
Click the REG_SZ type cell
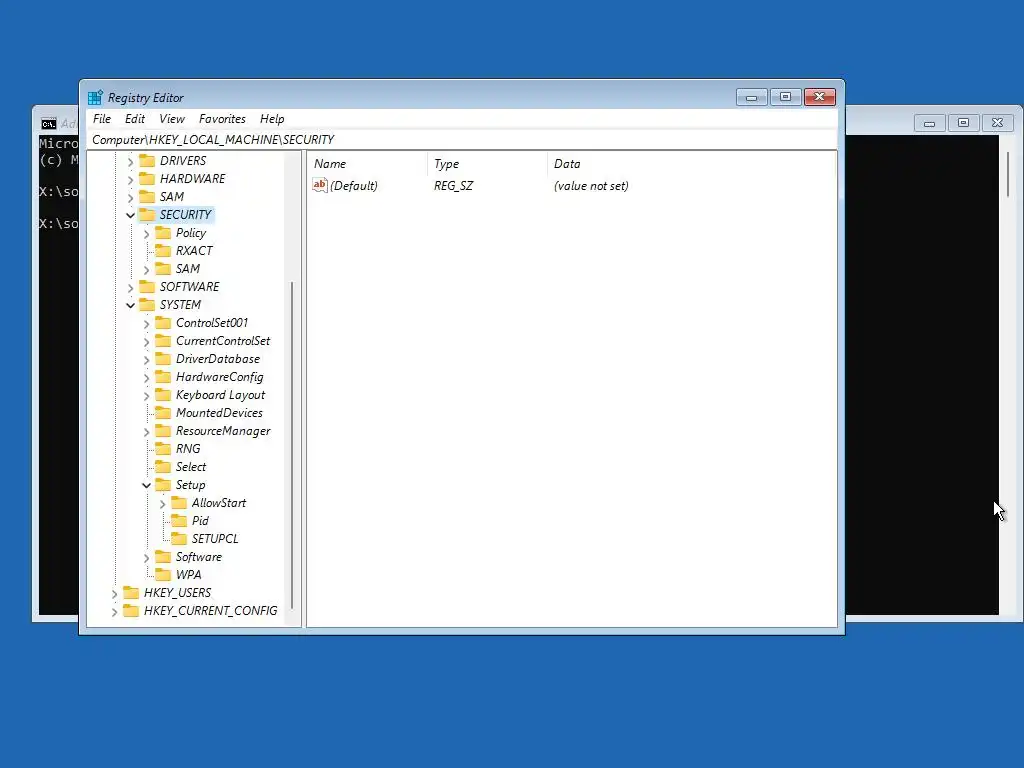coord(453,185)
